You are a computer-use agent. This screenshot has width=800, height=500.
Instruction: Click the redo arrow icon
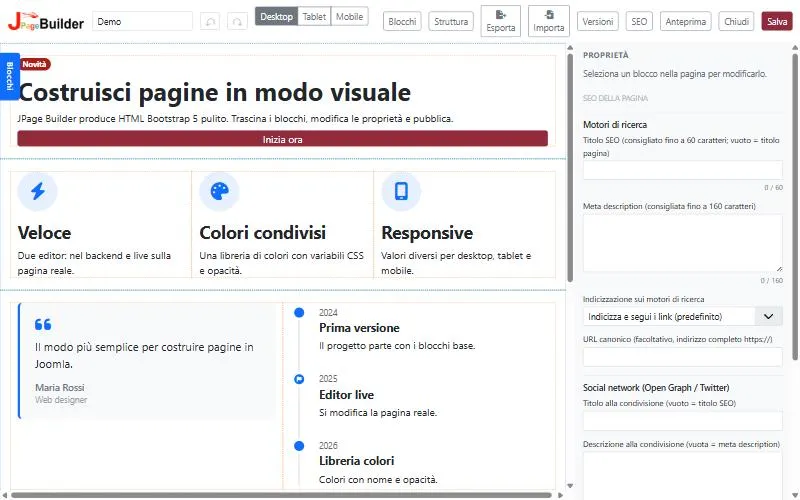pos(237,22)
